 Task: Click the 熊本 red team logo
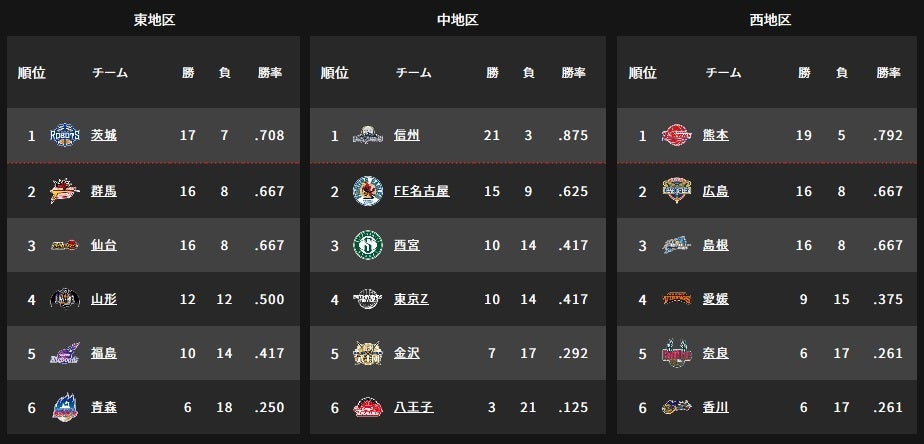pyautogui.click(x=676, y=135)
